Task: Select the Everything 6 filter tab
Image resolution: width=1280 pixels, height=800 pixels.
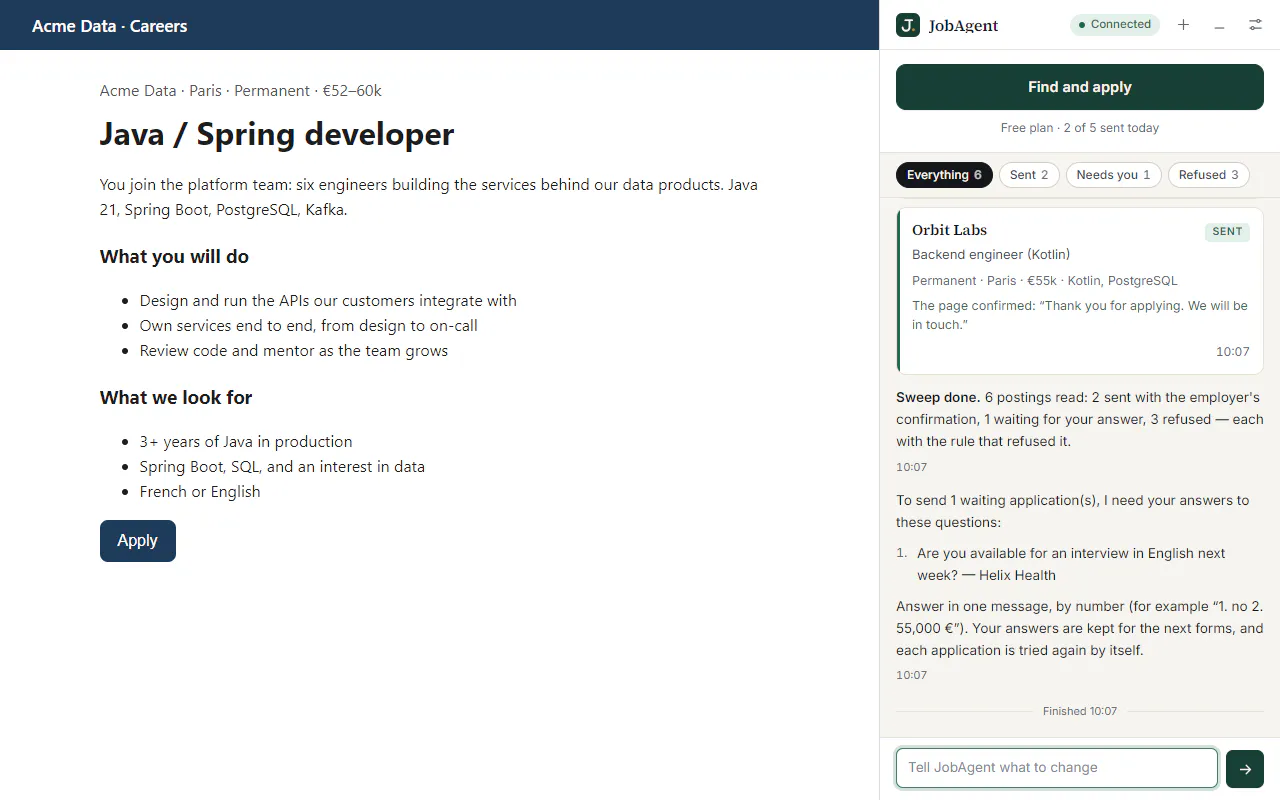Action: click(x=944, y=175)
